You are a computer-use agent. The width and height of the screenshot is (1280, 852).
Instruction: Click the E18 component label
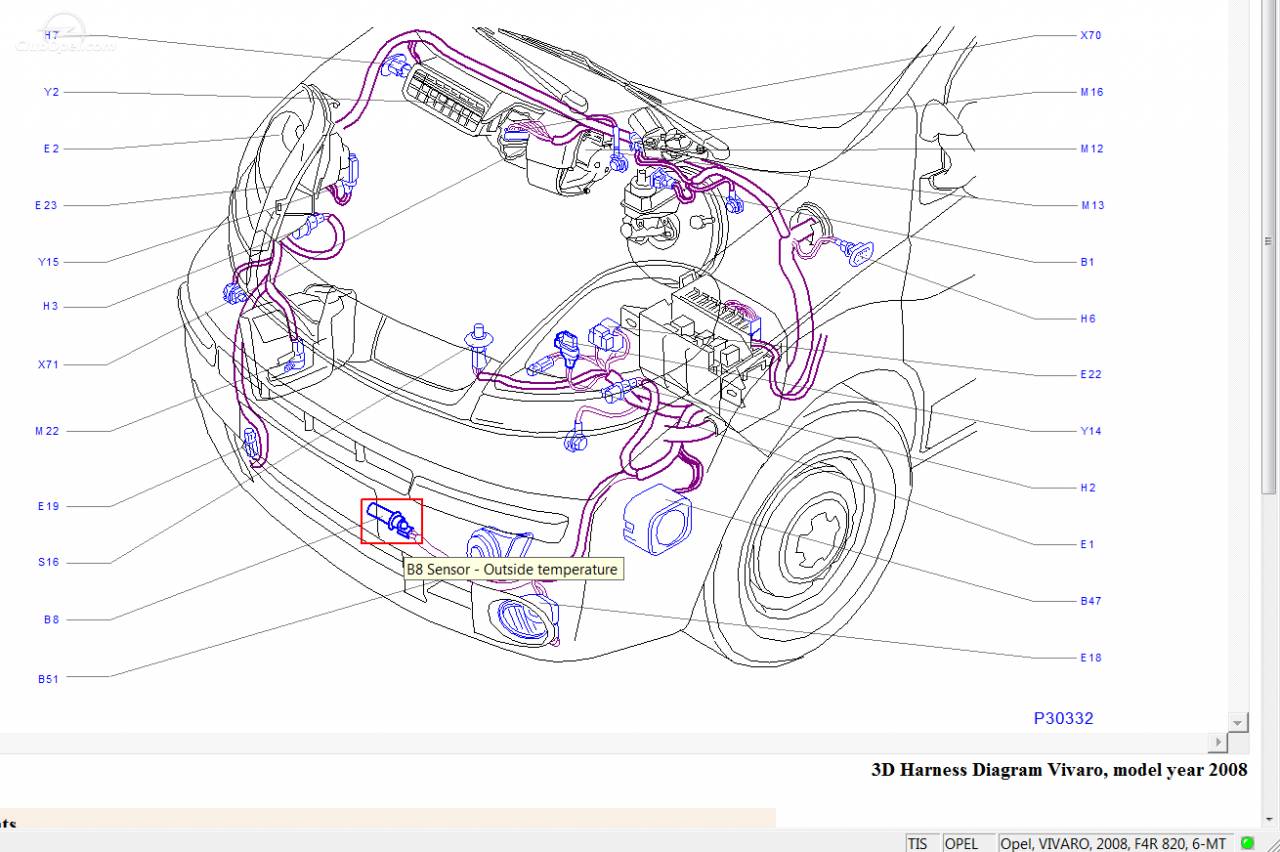1090,657
